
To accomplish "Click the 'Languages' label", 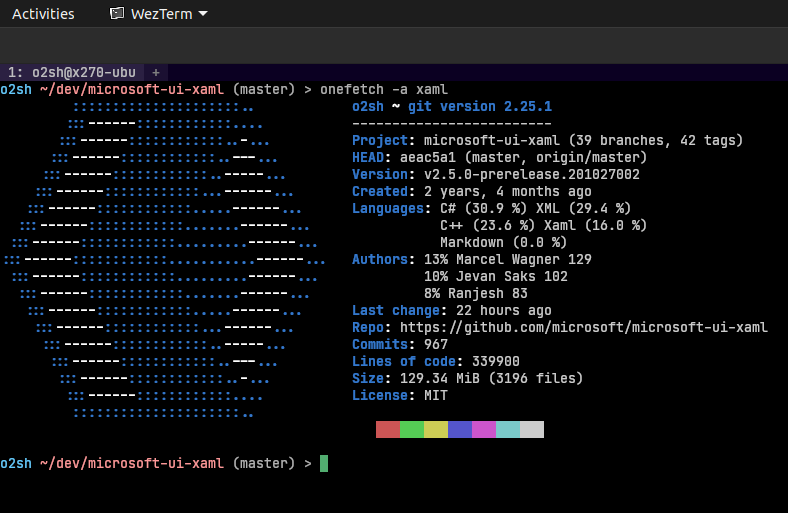I will [388, 209].
